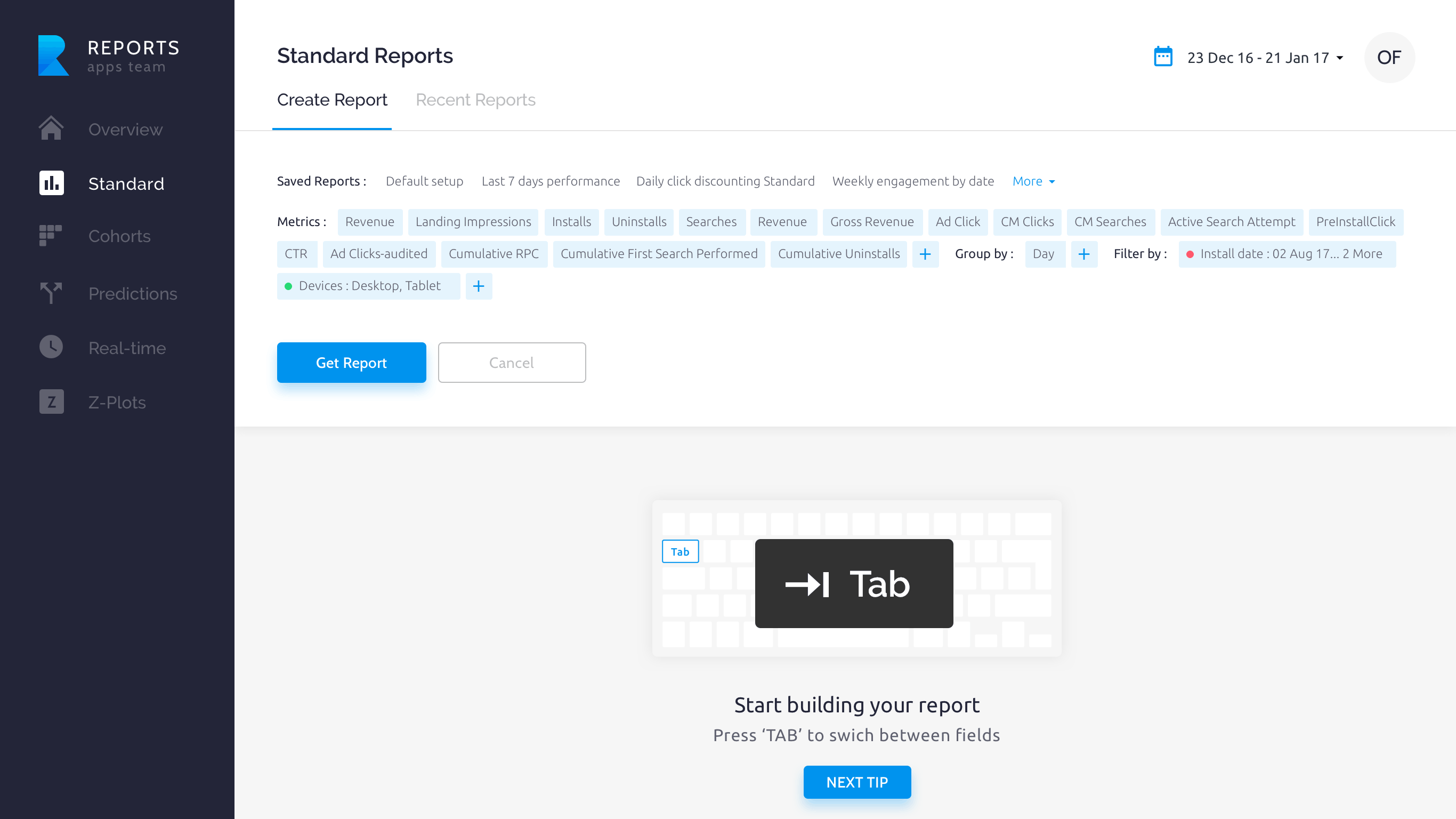Viewport: 1456px width, 819px height.
Task: Click the calendar icon near date range
Action: click(x=1163, y=57)
